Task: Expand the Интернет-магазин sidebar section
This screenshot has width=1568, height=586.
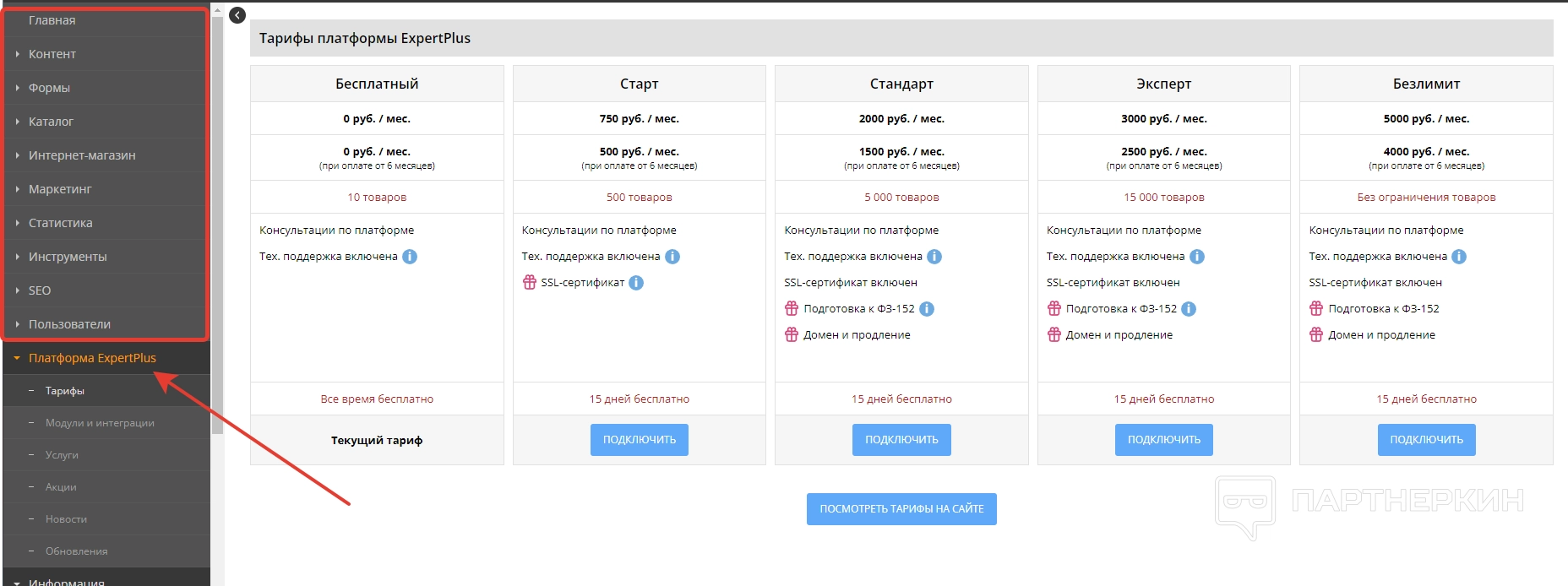Action: [82, 155]
